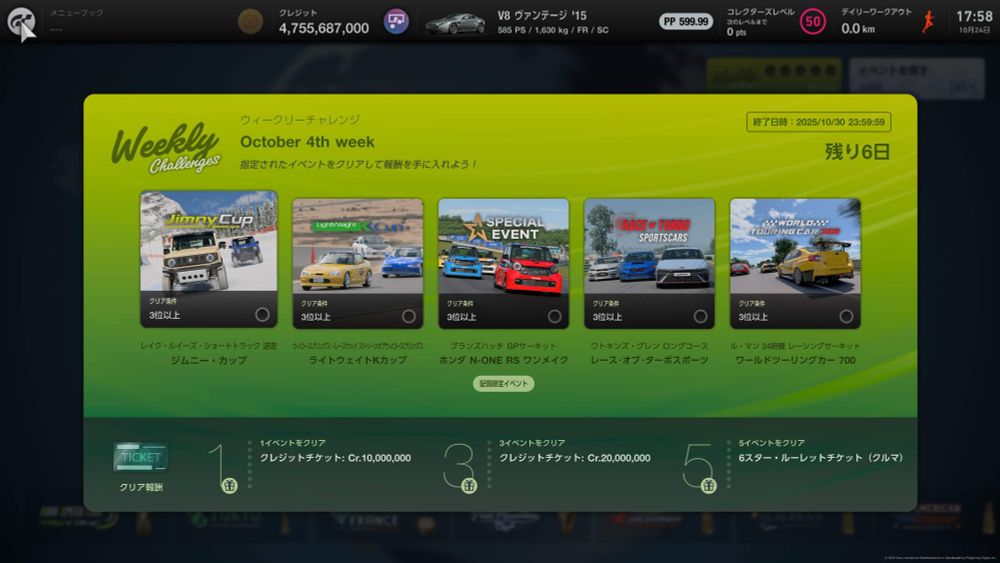Viewport: 1000px width, 563px height.
Task: Click the メニューブック label
Action: tap(77, 13)
